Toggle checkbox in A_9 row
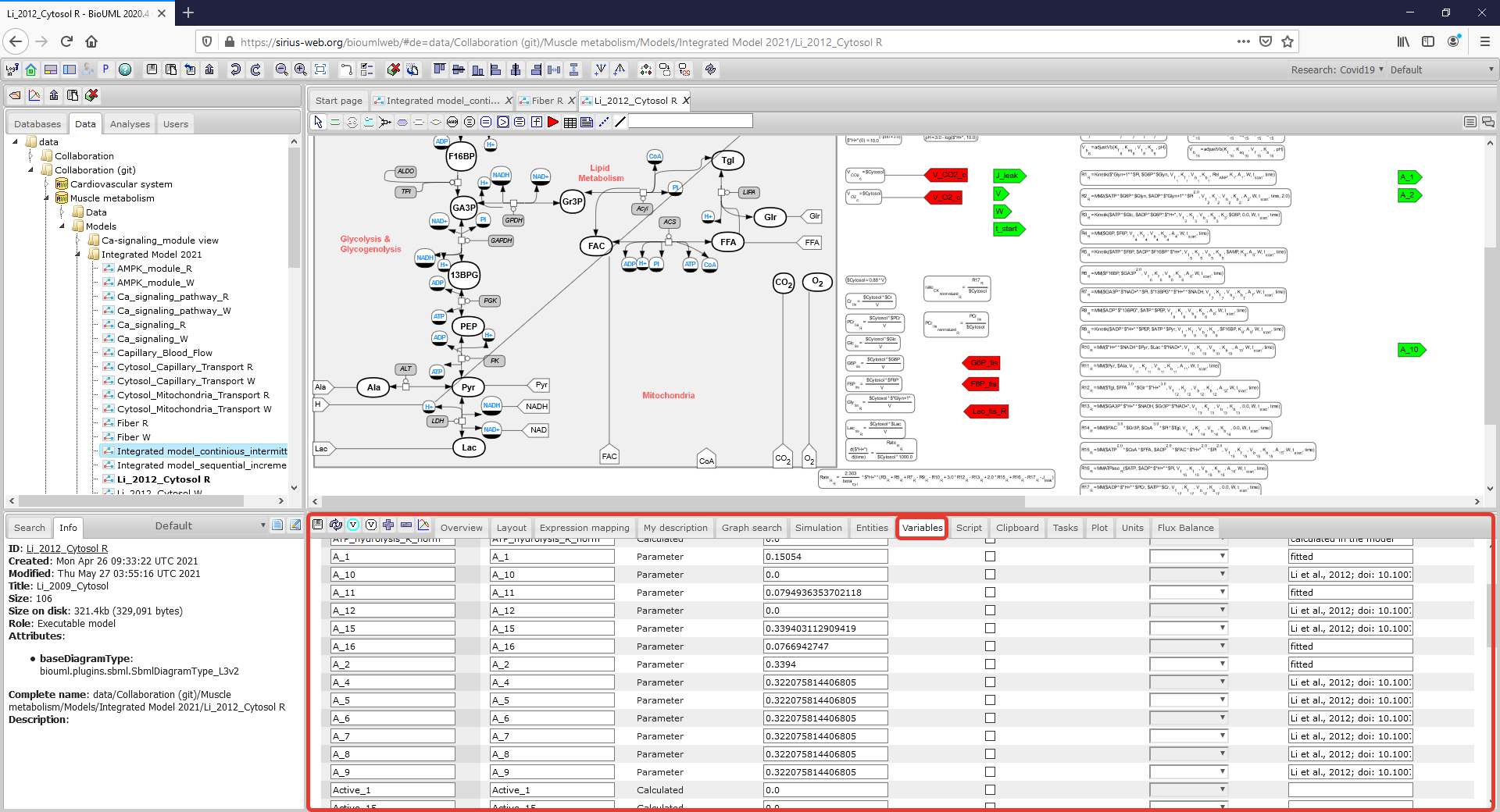1500x812 pixels. tap(990, 772)
